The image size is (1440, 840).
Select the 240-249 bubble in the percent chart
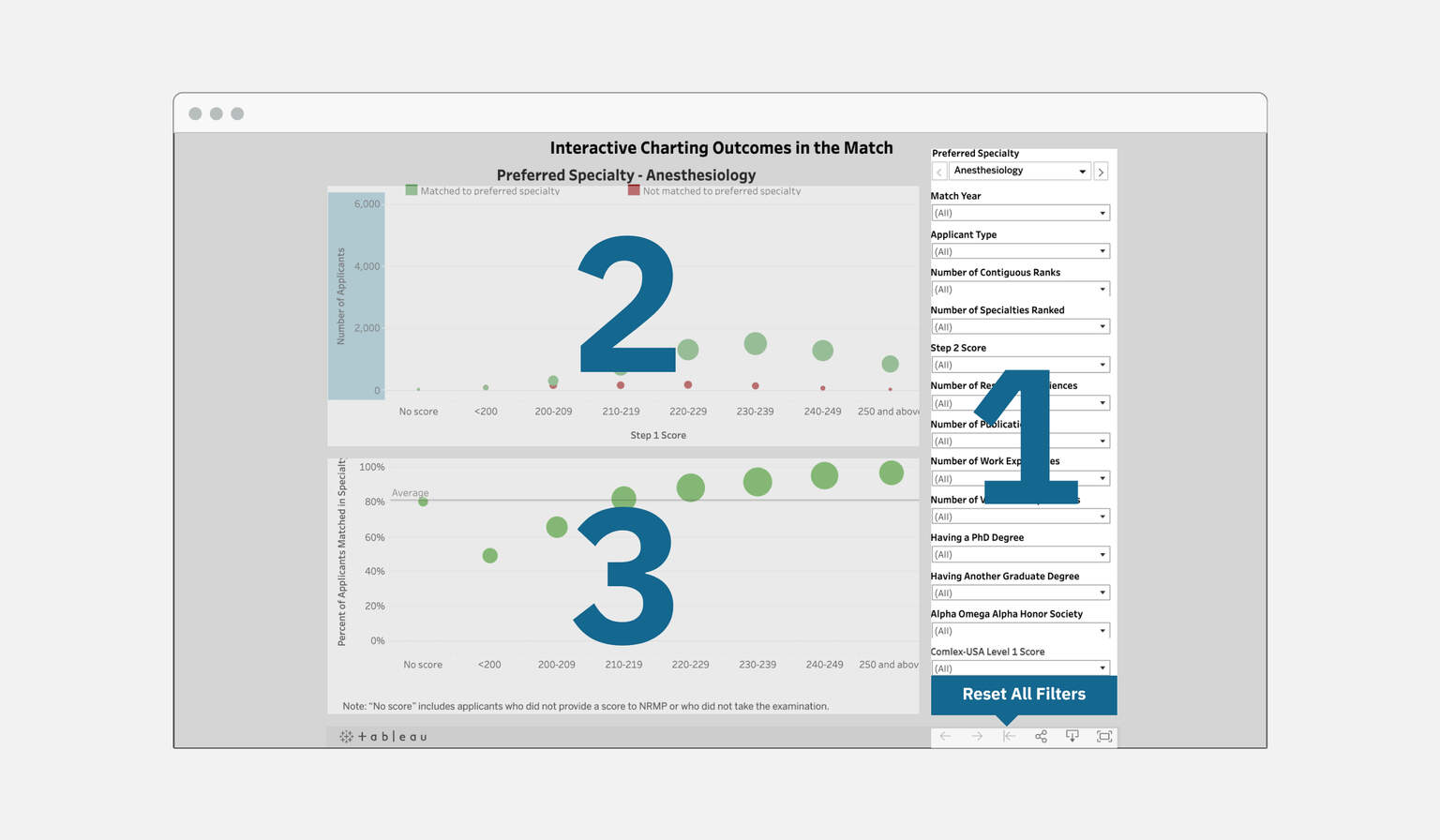click(x=824, y=475)
